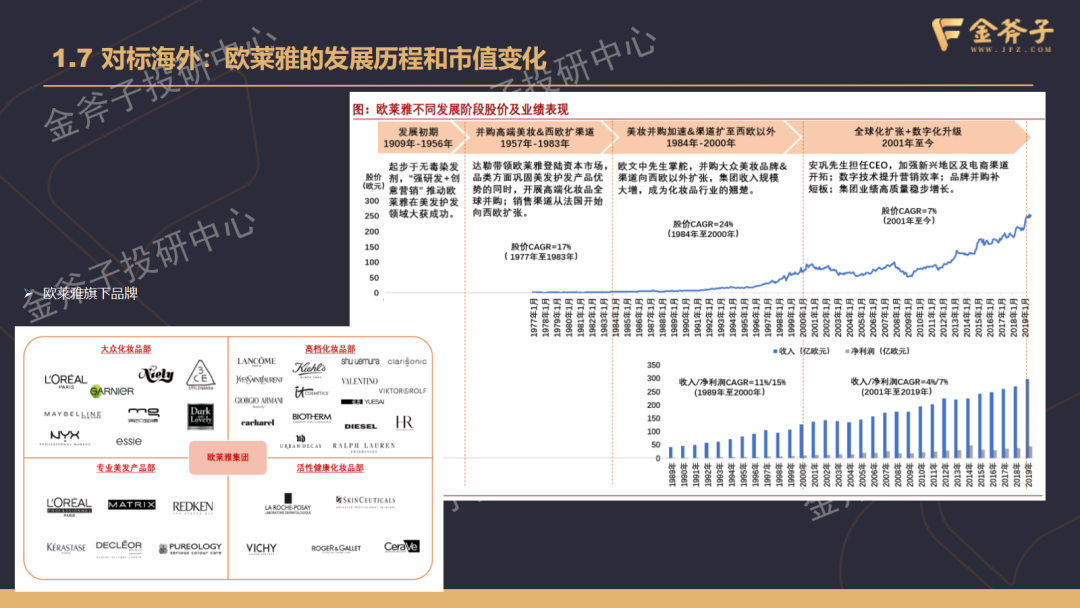Click the 金斧子 logo in the header
Screen dimensions: 1080x608
[x=992, y=34]
